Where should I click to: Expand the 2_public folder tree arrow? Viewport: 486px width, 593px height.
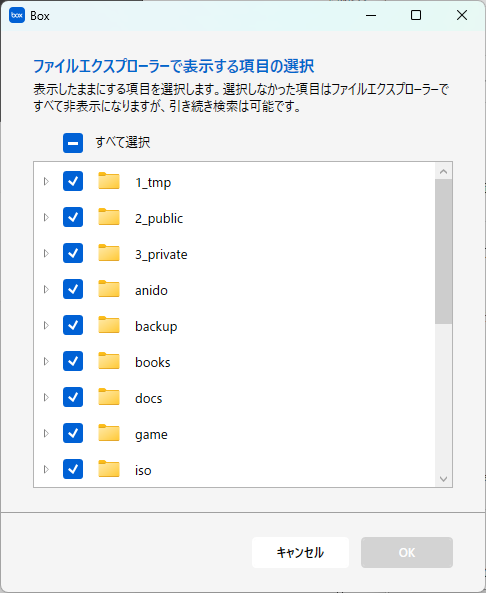click(46, 217)
